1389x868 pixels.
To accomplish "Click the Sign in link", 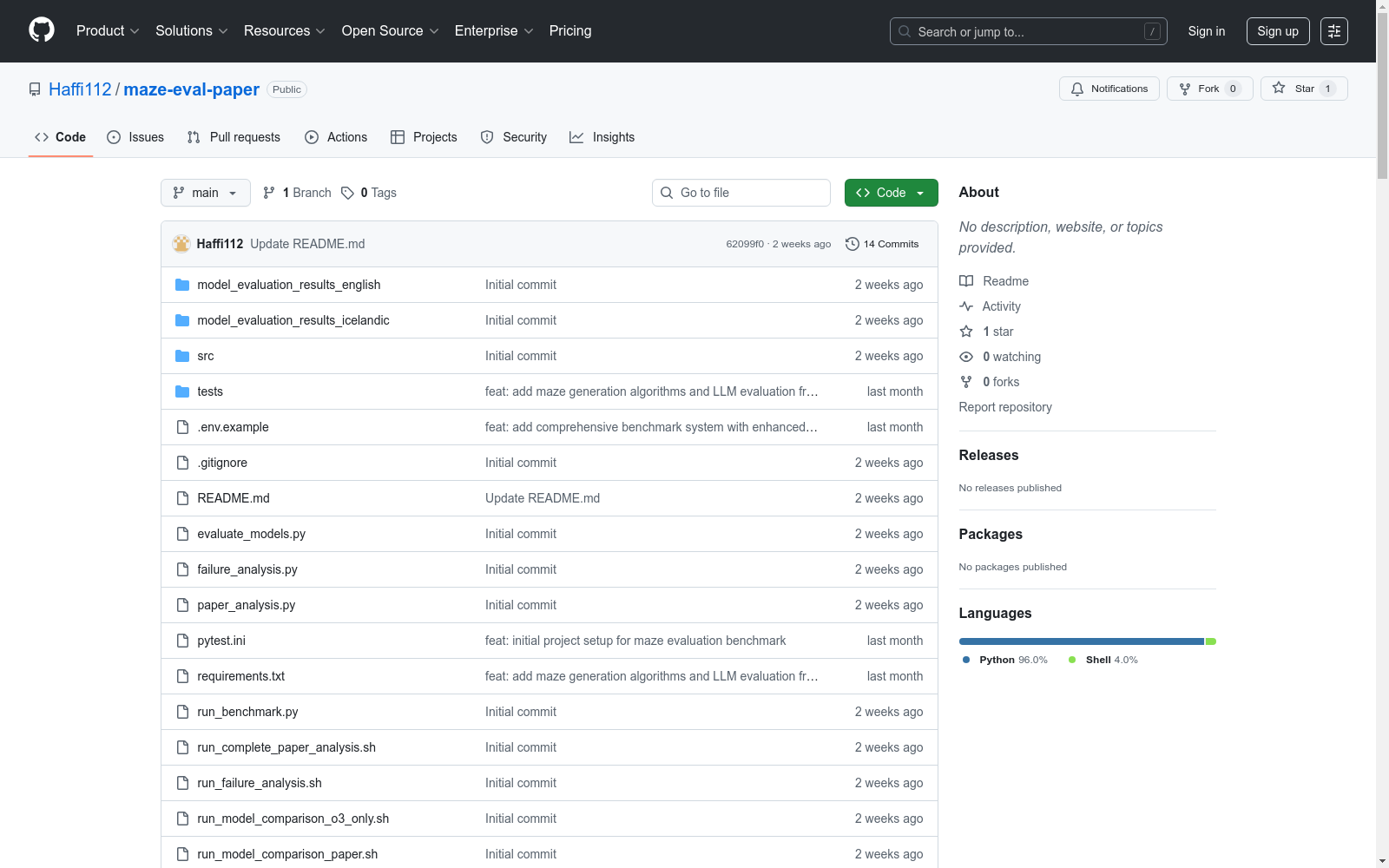I will 1207,31.
